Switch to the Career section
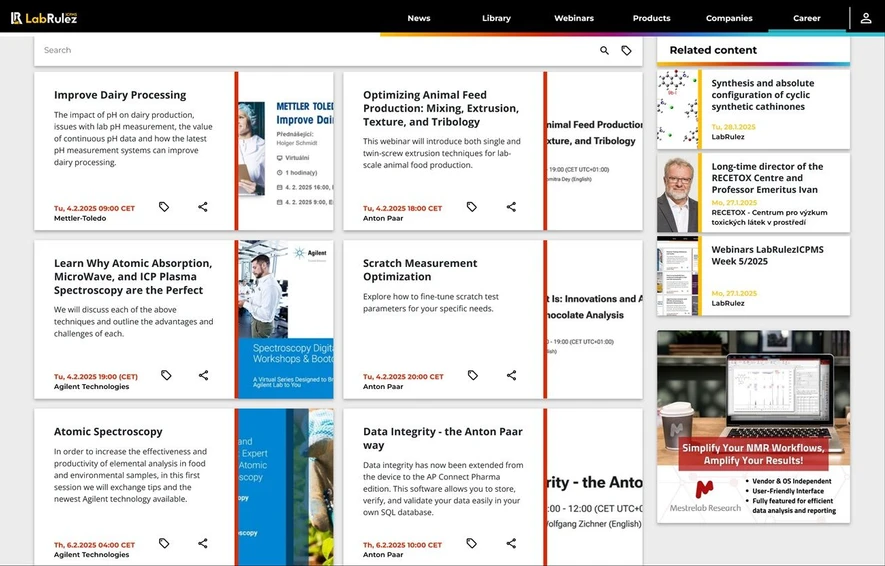 pos(807,18)
